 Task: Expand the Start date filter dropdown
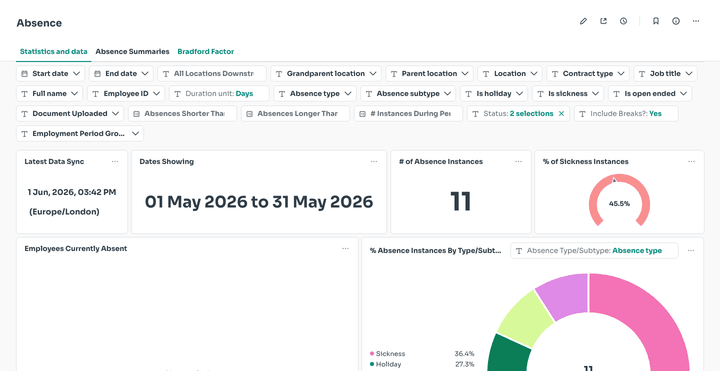pyautogui.click(x=51, y=73)
